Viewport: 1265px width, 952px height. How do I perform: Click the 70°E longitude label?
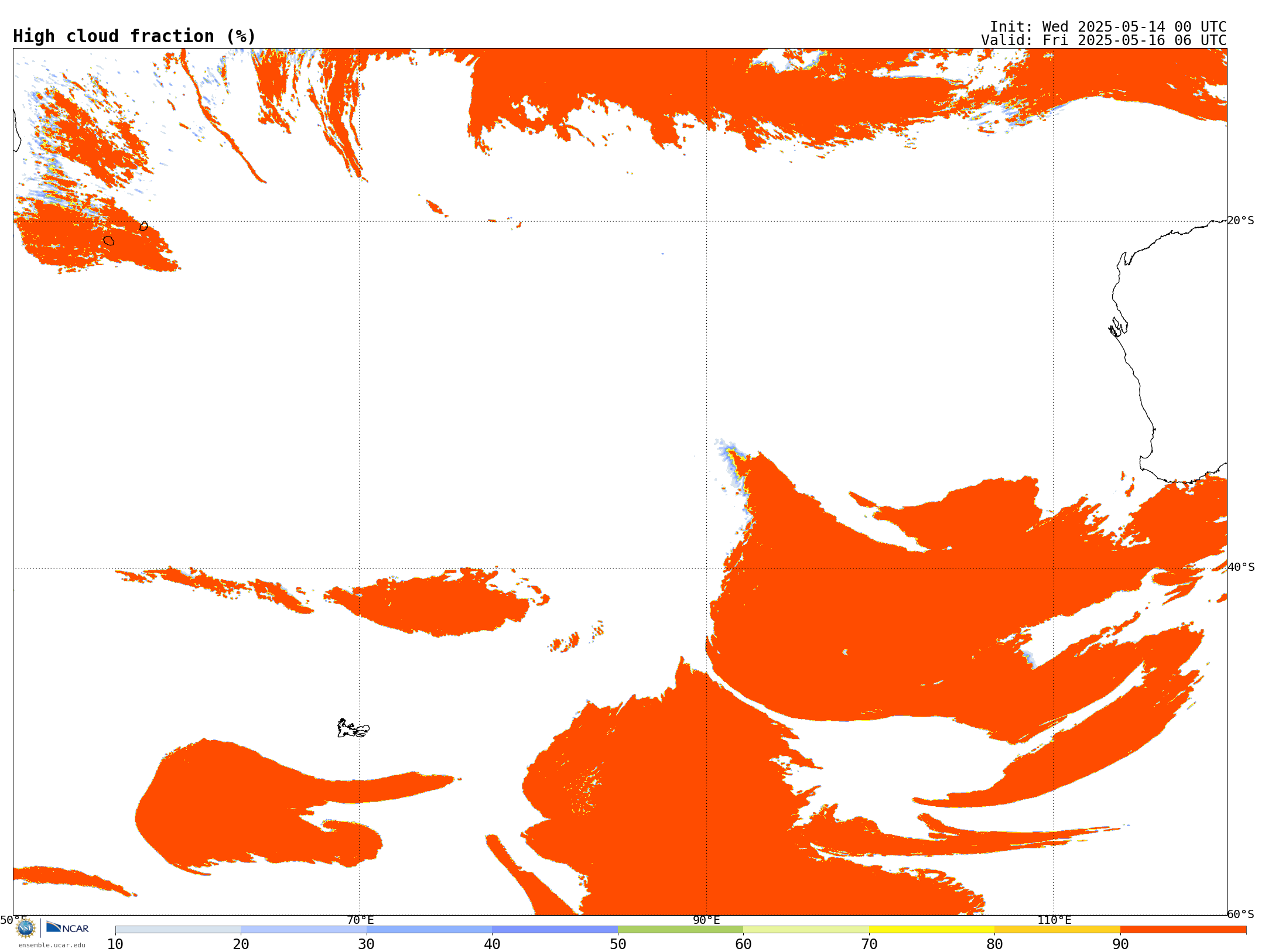tap(360, 920)
